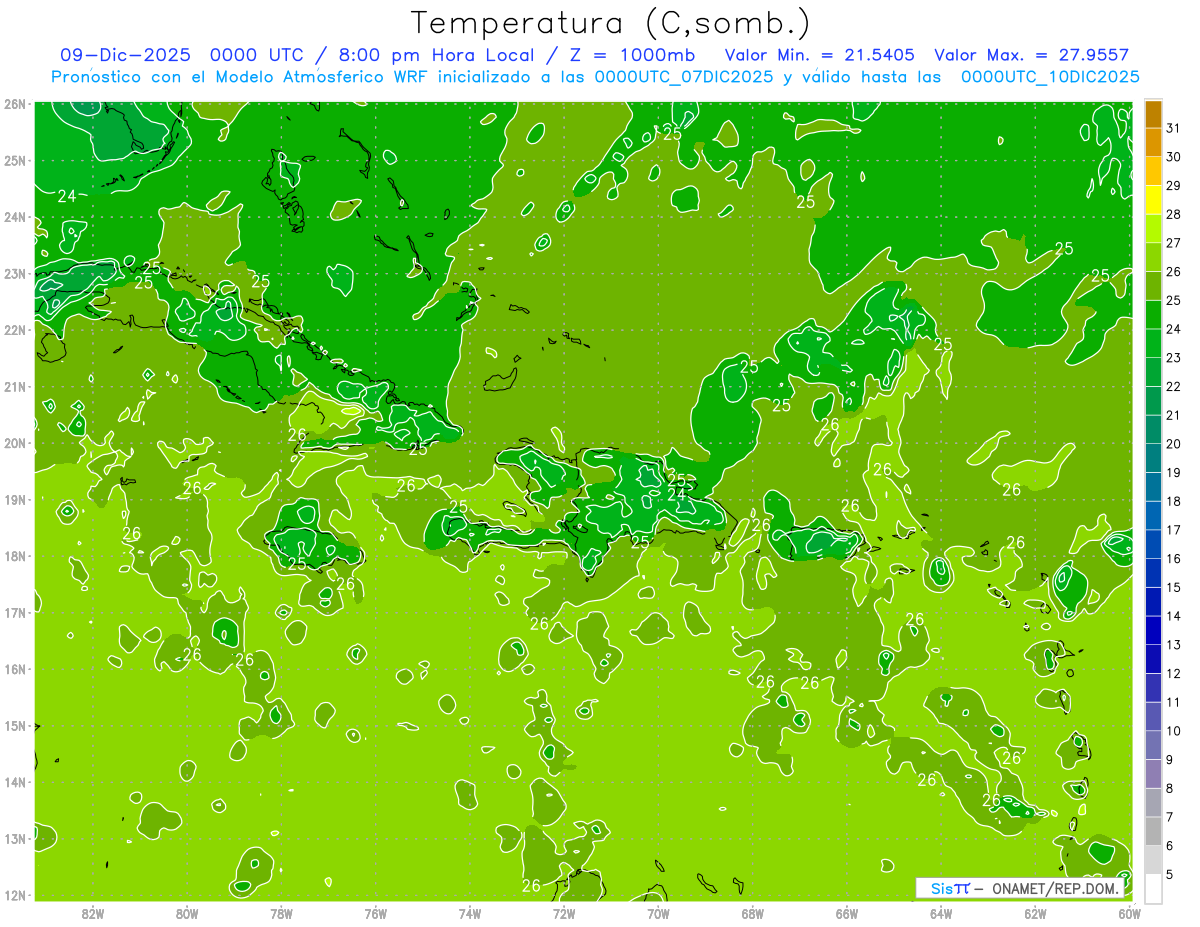This screenshot has height=927, width=1200.
Task: Click the "26N" latitude axis label
Action: (15, 104)
